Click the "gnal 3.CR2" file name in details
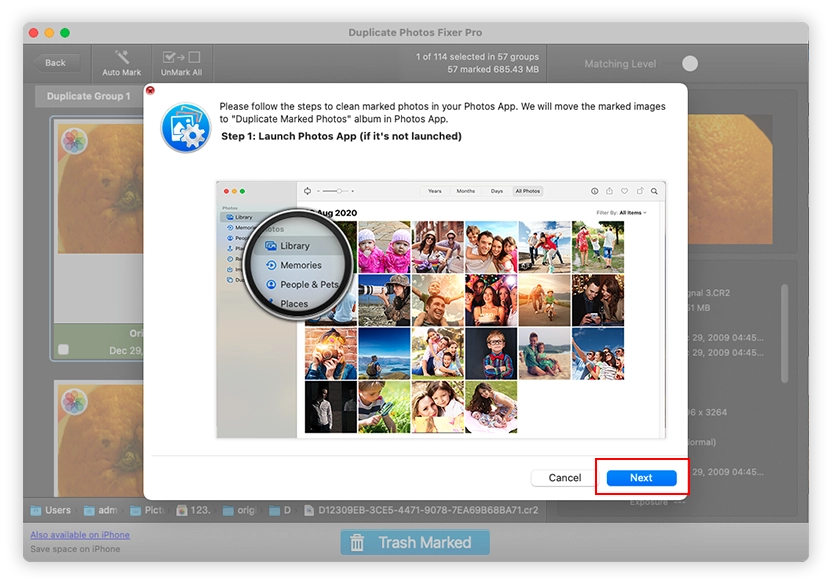The image size is (831, 584). pos(709,293)
